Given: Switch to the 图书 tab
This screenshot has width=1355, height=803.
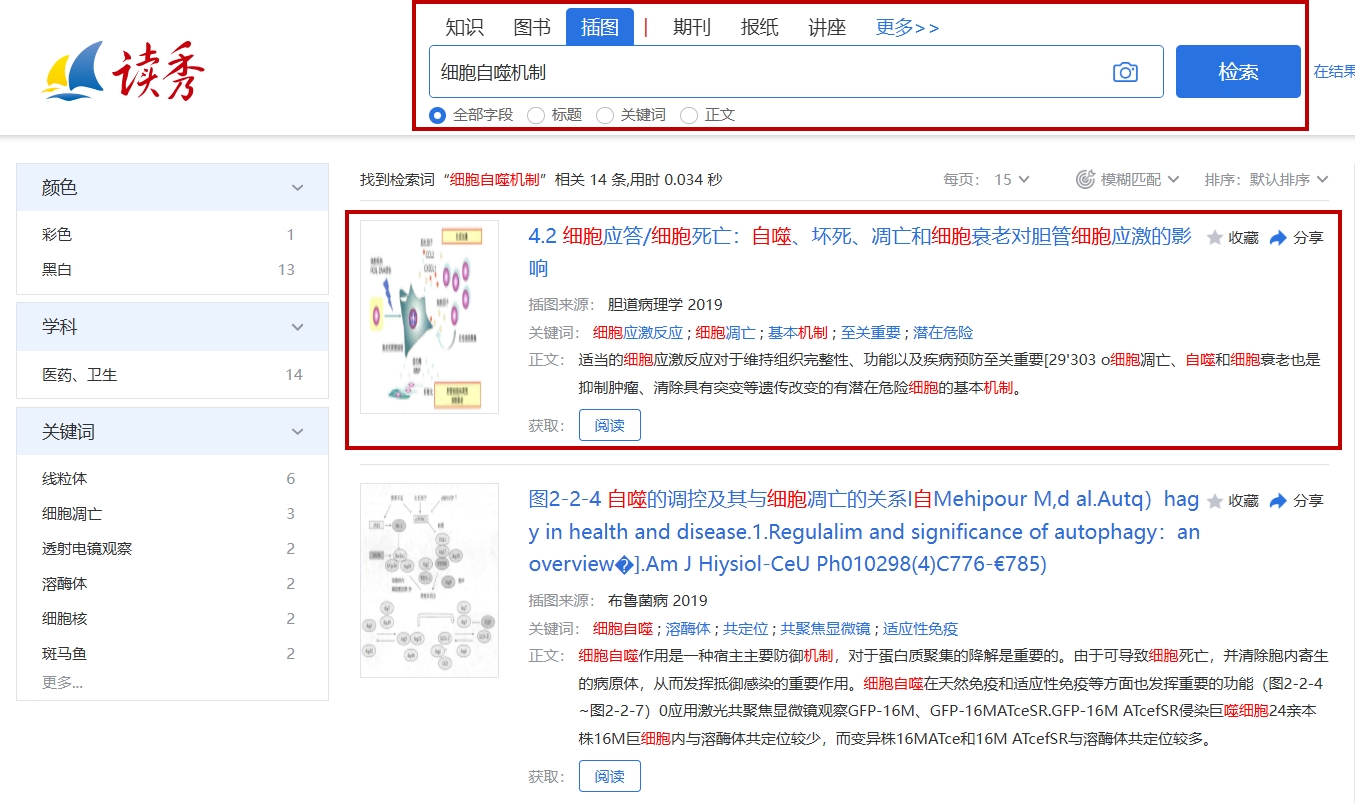Looking at the screenshot, I should coord(532,27).
